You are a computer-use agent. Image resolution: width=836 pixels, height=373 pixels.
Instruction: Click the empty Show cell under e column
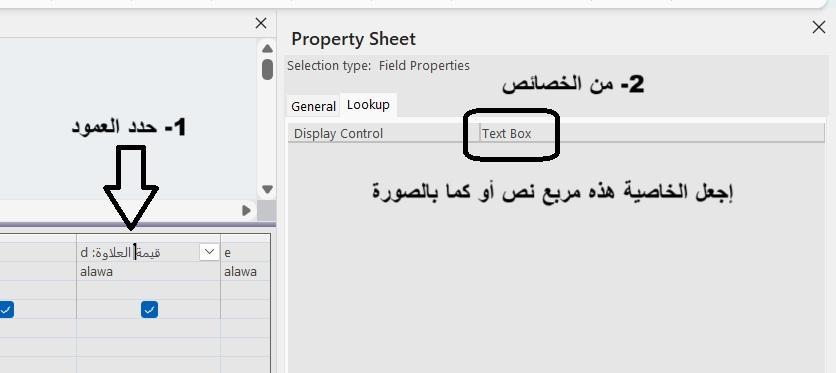click(245, 309)
